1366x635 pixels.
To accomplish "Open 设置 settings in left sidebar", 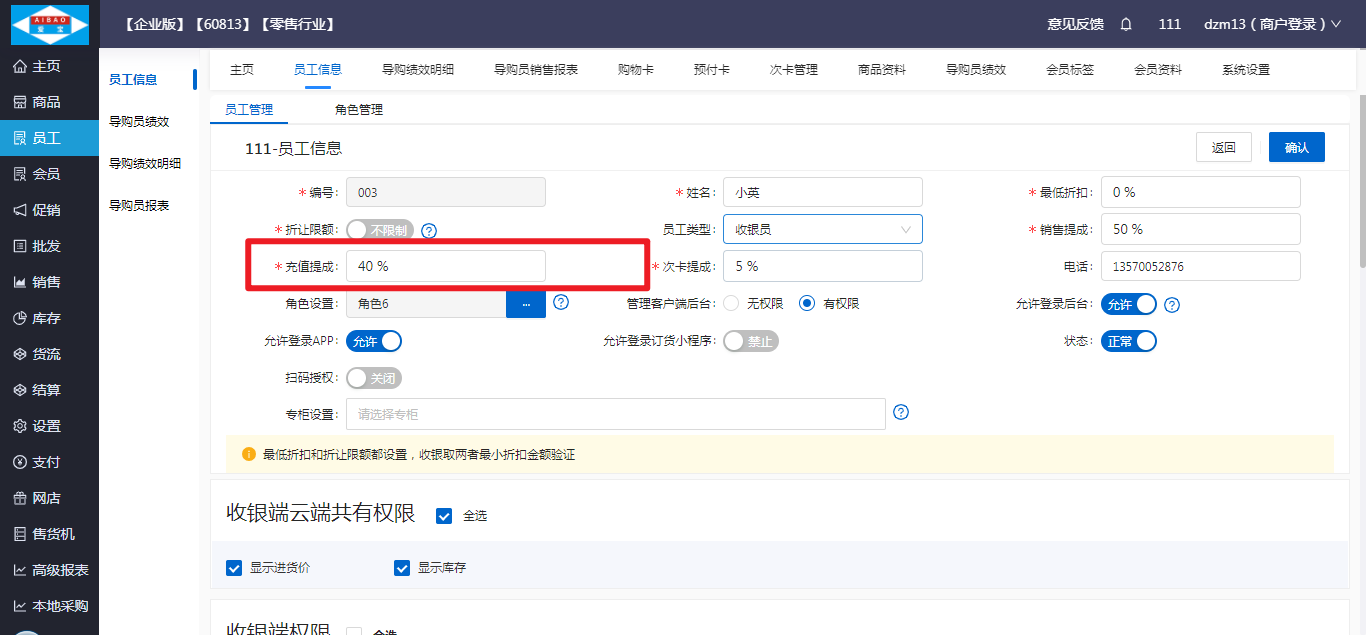I will [46, 426].
